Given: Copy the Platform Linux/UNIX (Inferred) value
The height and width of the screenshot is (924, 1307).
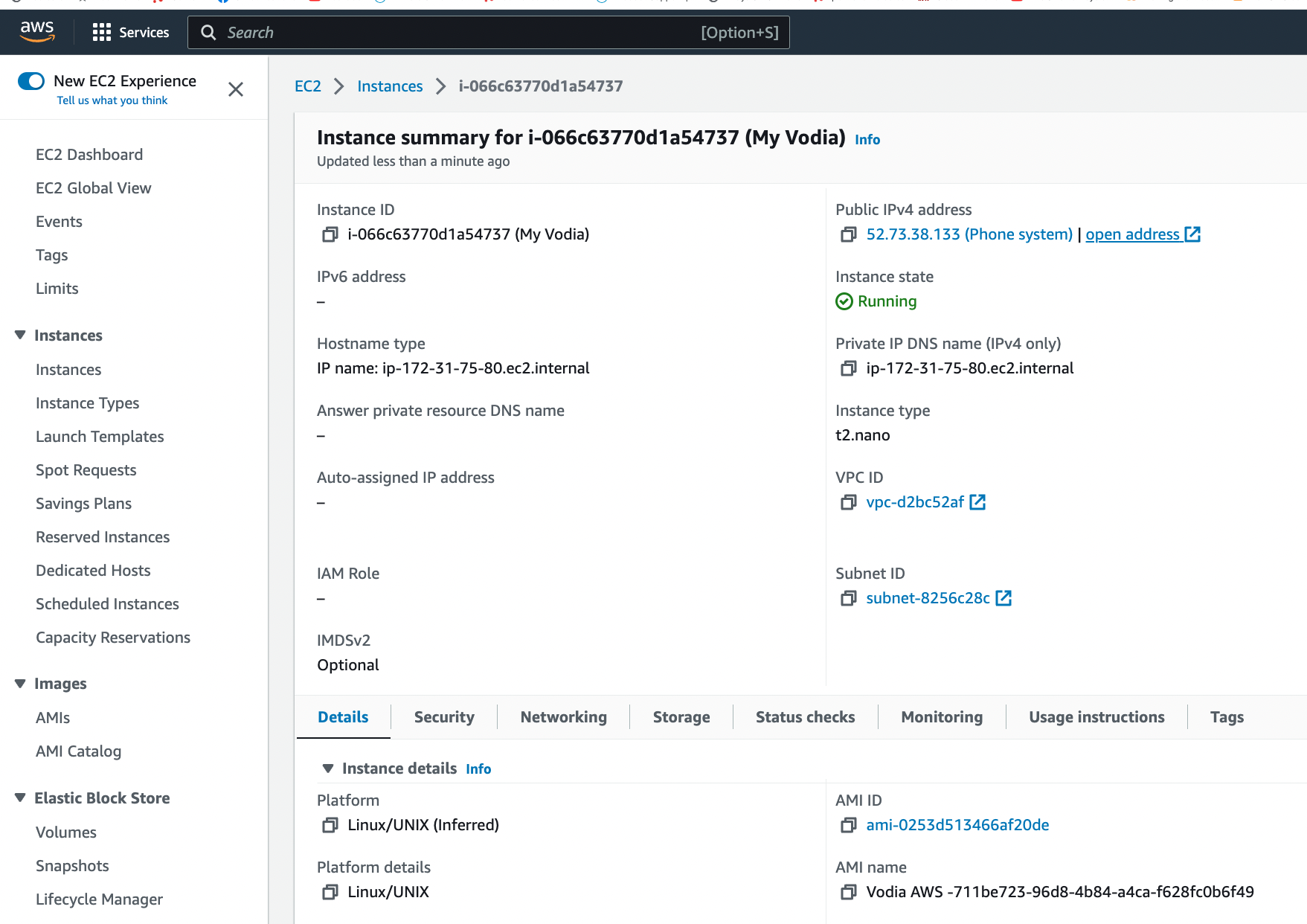Looking at the screenshot, I should 330,825.
